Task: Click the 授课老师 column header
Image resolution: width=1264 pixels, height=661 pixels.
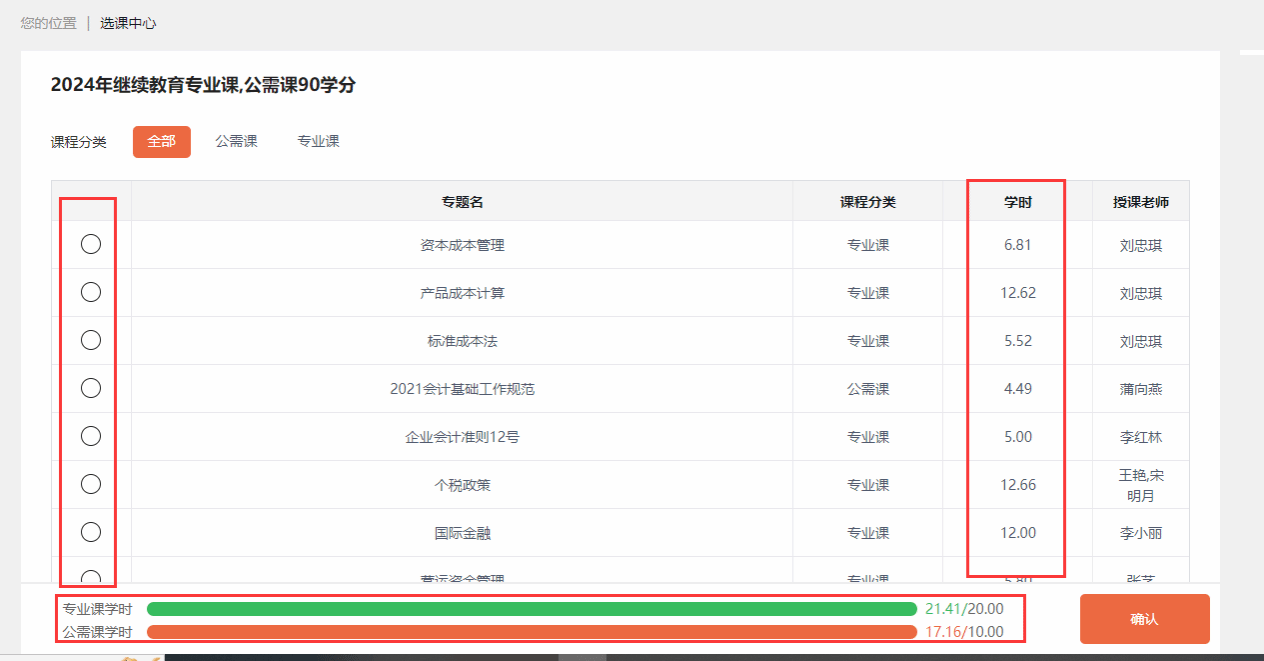Action: [x=1141, y=202]
